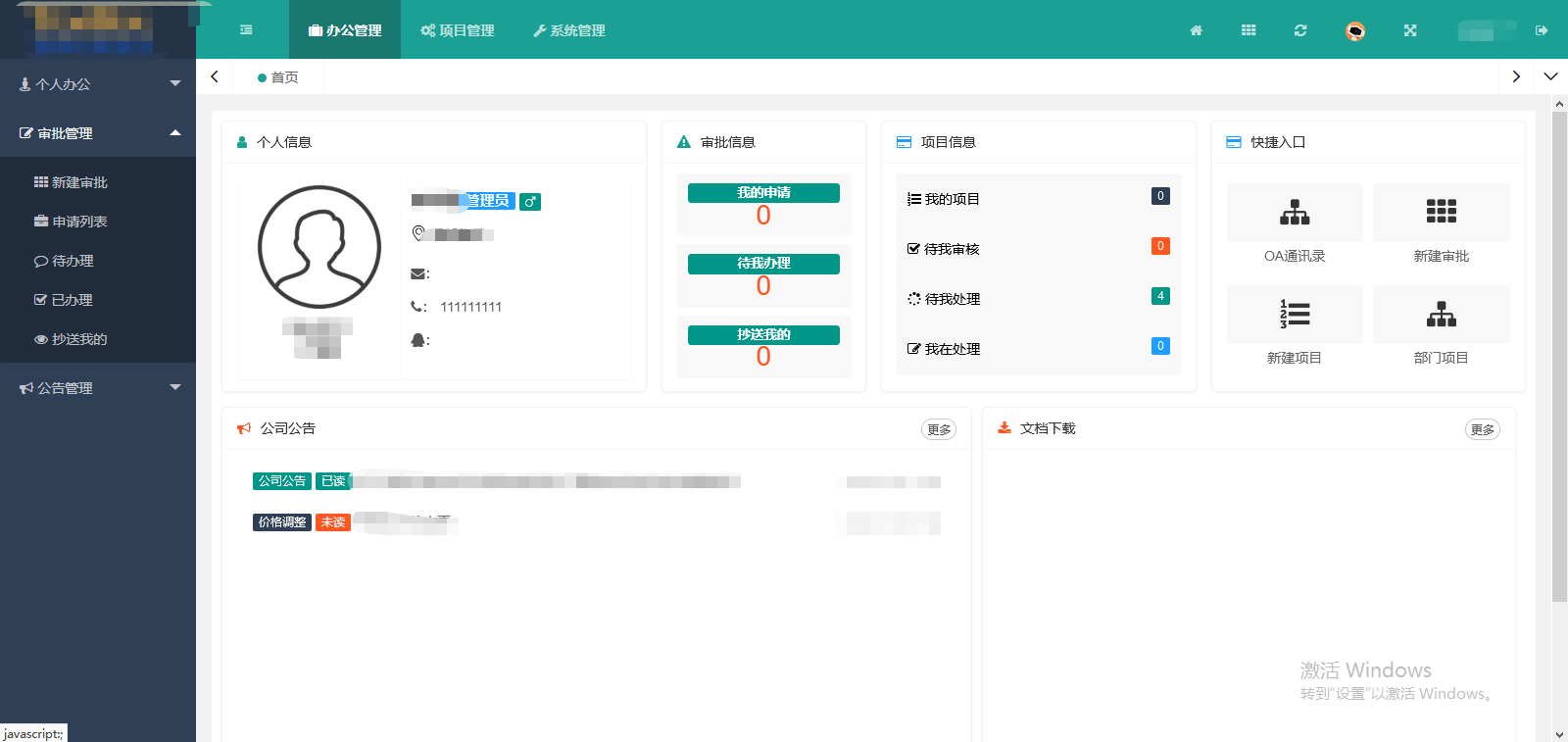Switch to the 系统管理 top menu
This screenshot has height=742, width=1568.
[569, 30]
